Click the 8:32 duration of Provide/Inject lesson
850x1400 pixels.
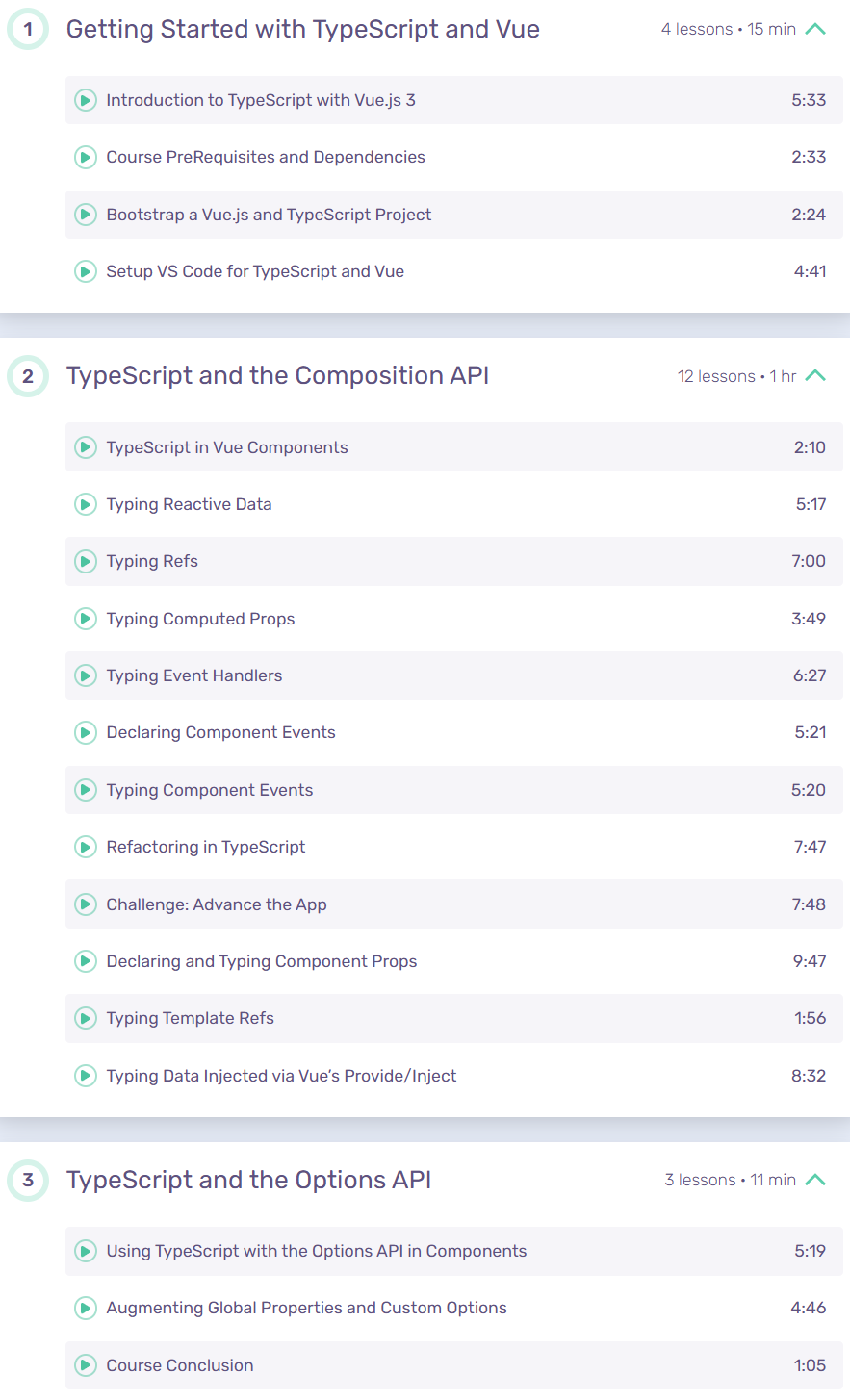tap(809, 1076)
